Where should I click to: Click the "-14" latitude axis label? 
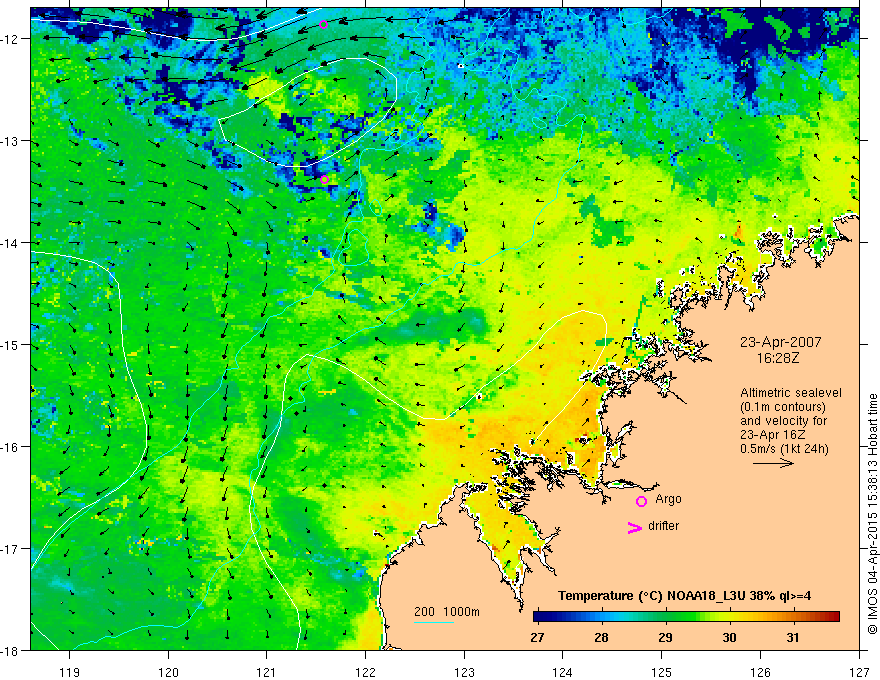(x=11, y=243)
